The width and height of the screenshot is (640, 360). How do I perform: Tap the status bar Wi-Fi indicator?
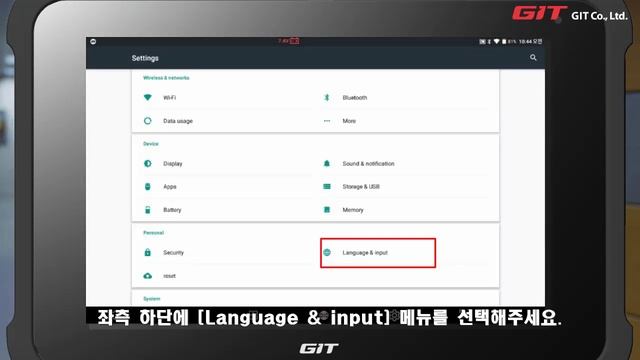point(496,42)
